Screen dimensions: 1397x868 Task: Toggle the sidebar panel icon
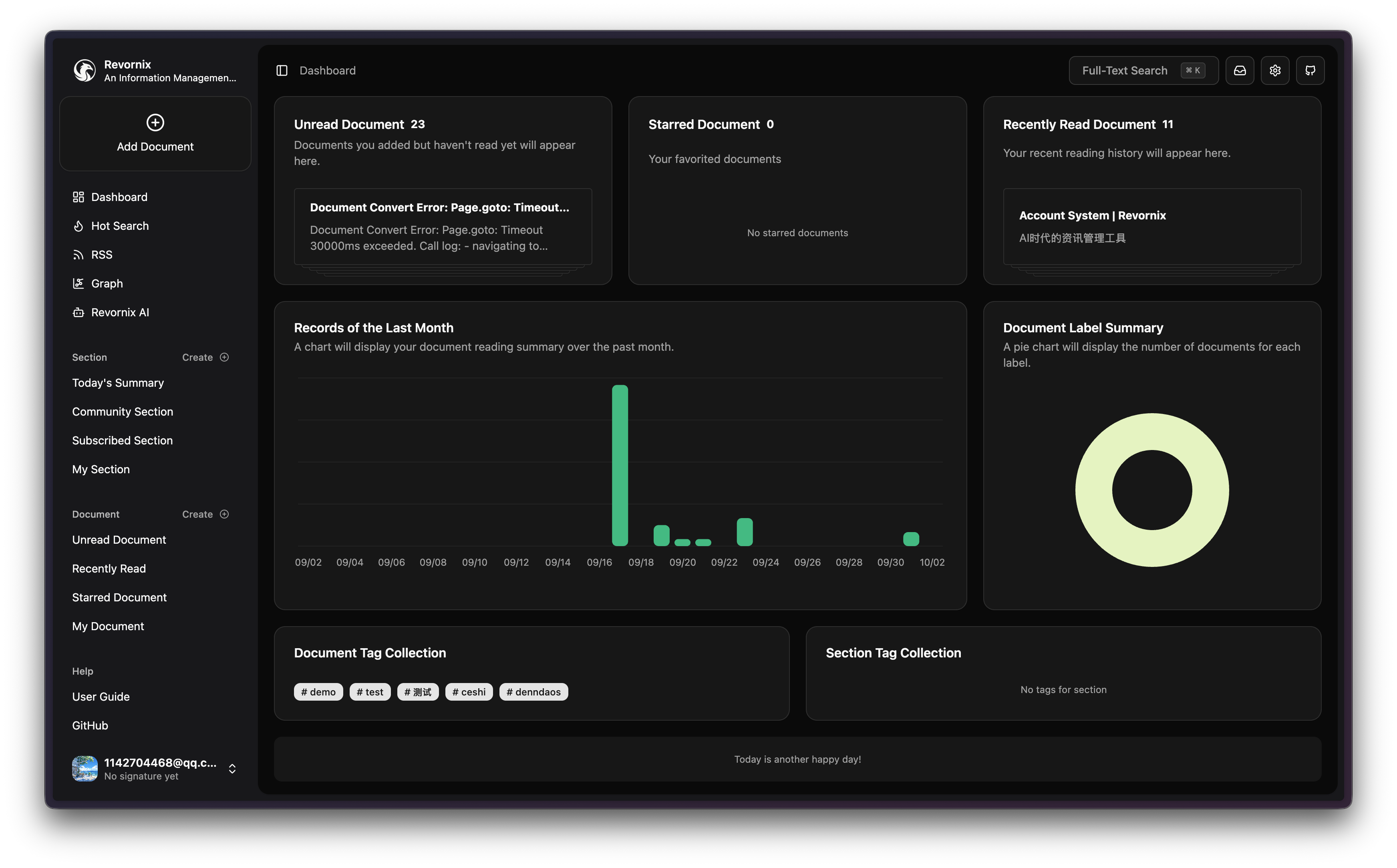pyautogui.click(x=281, y=70)
